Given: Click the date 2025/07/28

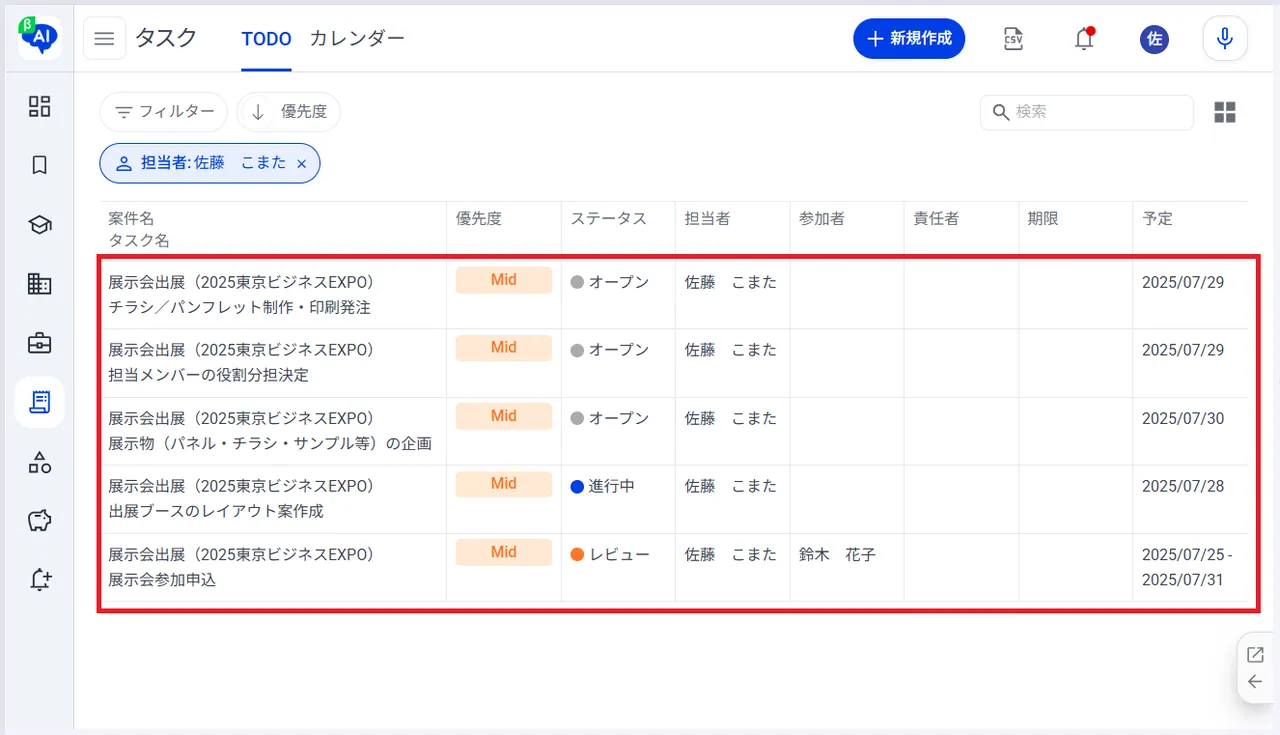Looking at the screenshot, I should 1183,486.
